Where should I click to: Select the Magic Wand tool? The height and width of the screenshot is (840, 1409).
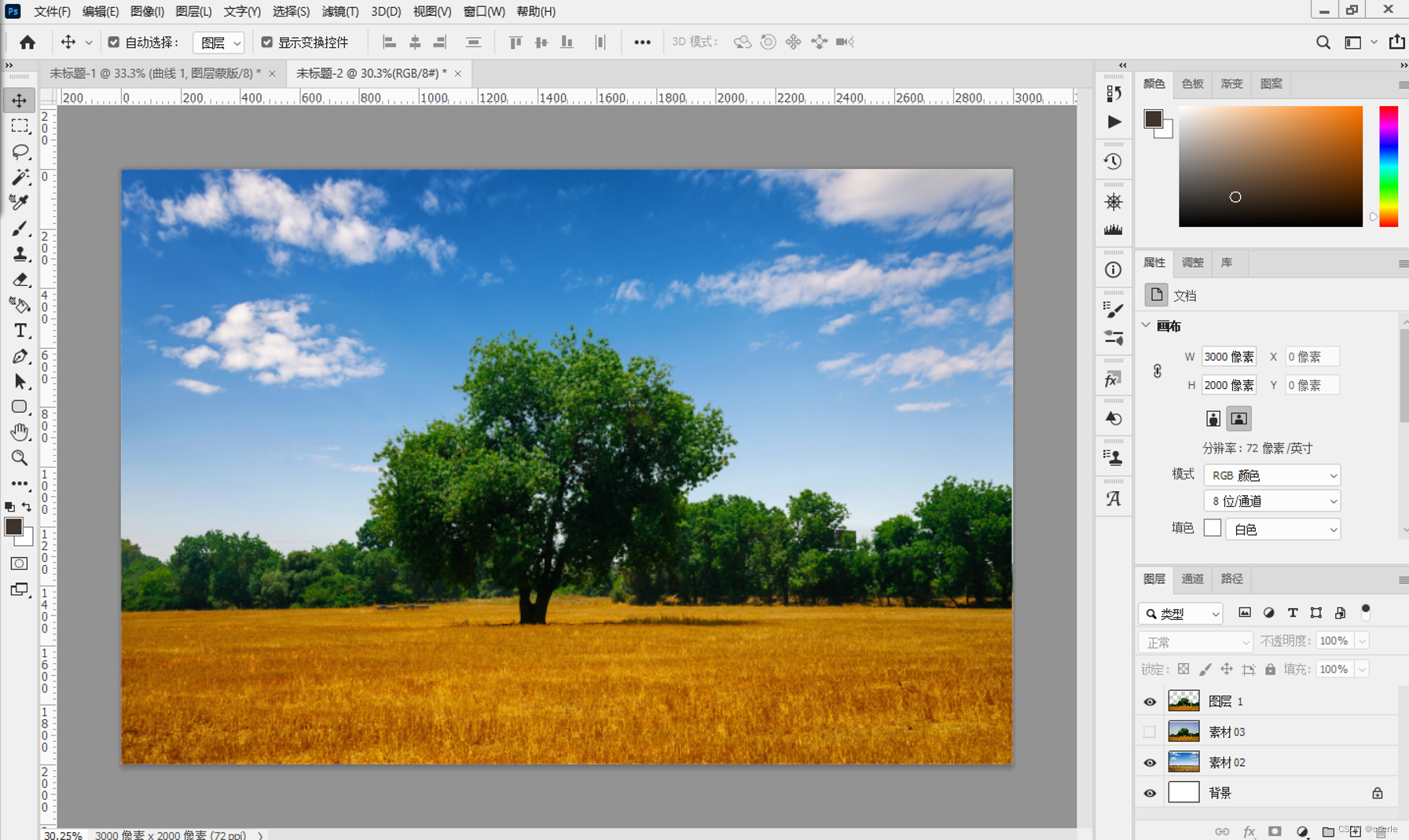coord(20,177)
